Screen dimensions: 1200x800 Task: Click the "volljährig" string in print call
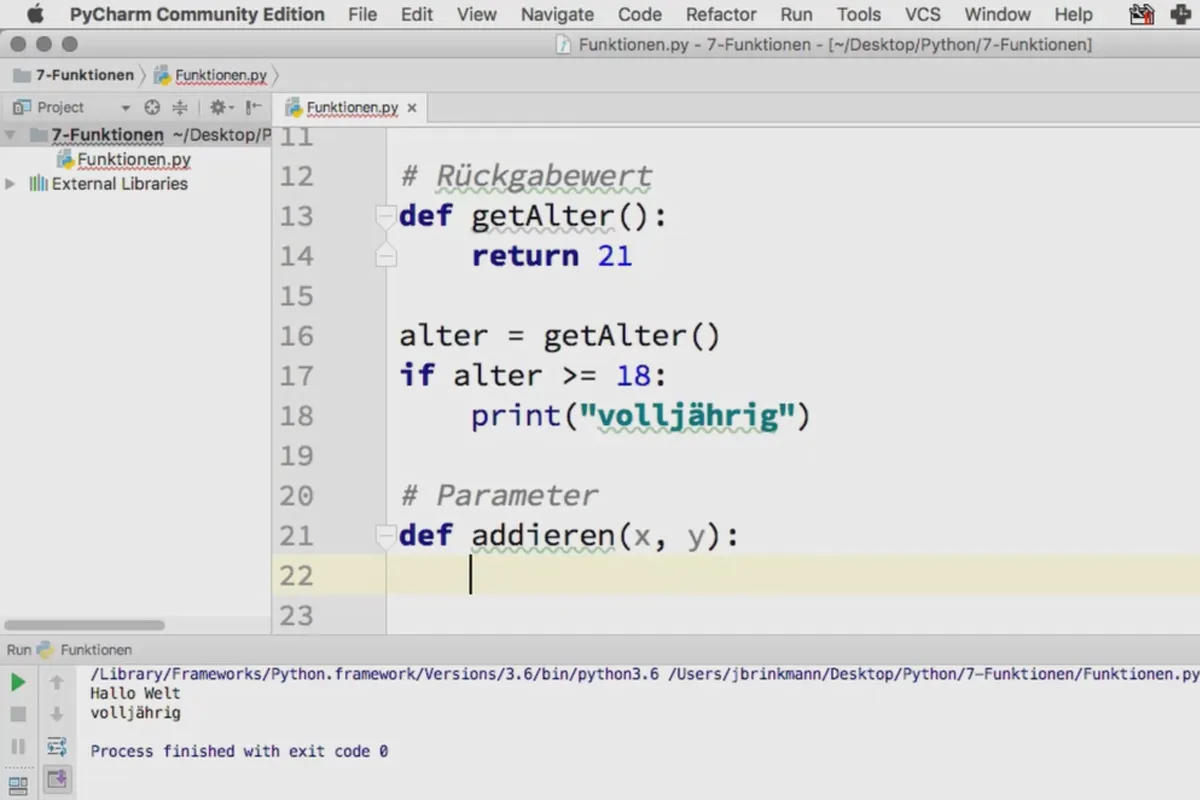tap(688, 416)
